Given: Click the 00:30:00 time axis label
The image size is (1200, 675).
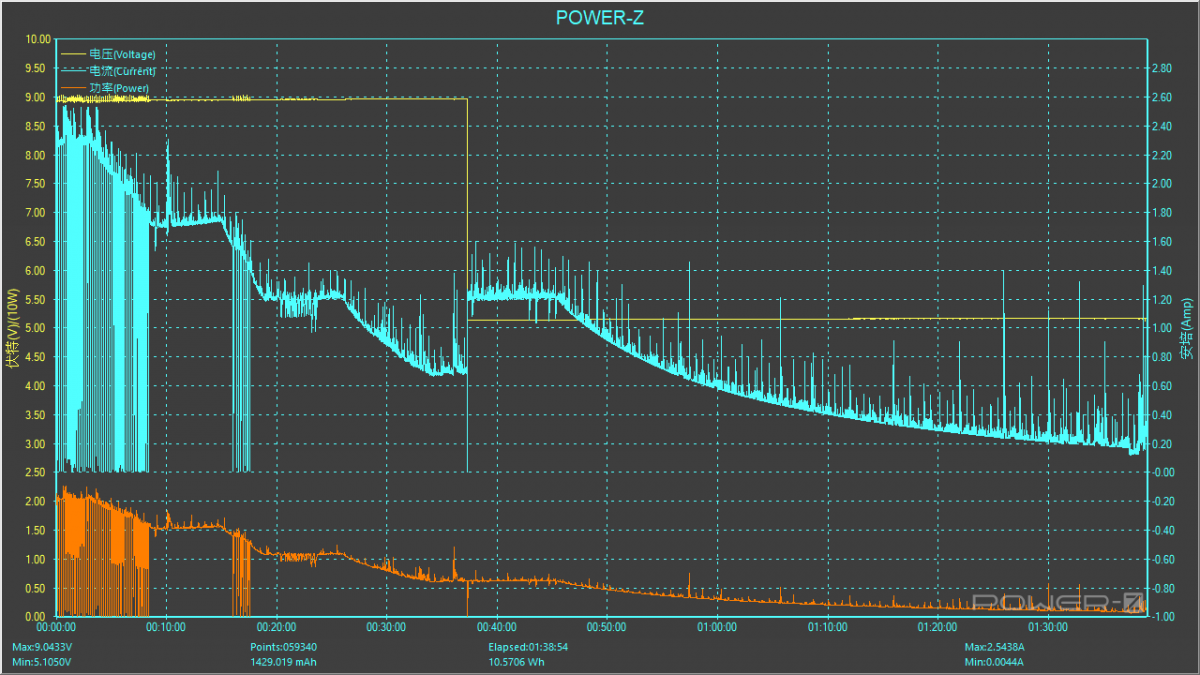Looking at the screenshot, I should pyautogui.click(x=386, y=627).
